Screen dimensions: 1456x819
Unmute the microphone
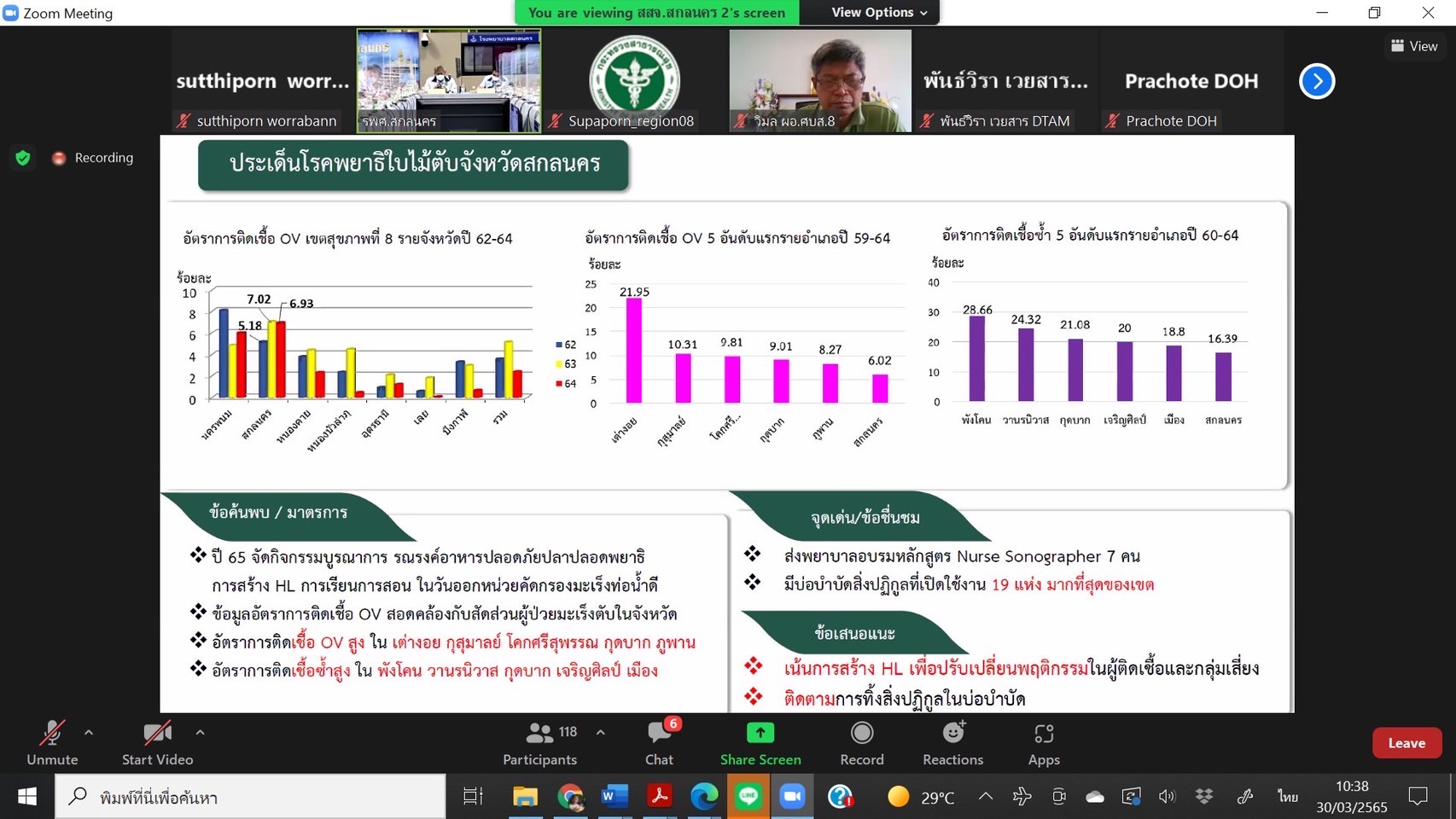(52, 743)
